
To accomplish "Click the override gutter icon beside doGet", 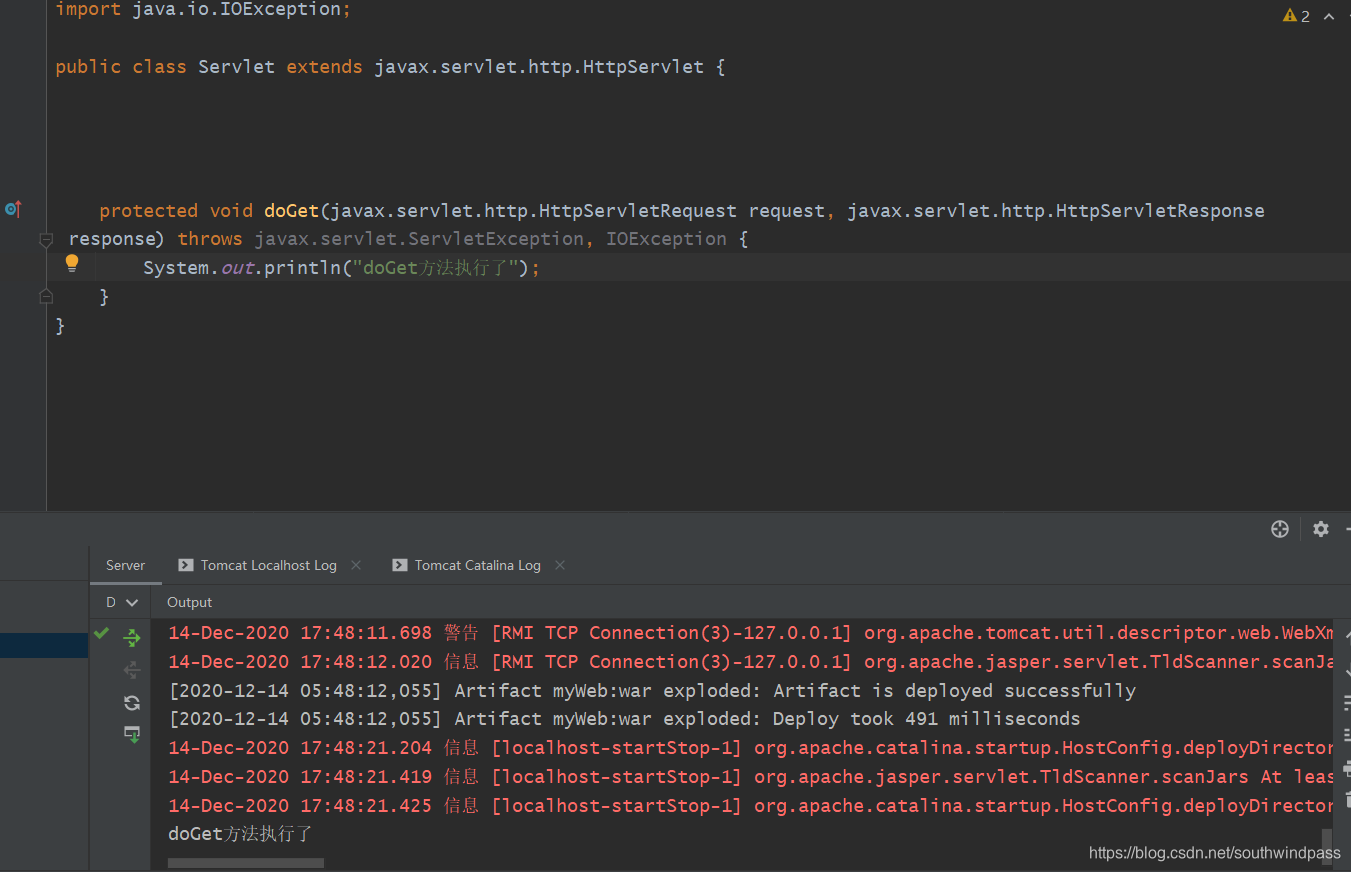I will point(13,209).
